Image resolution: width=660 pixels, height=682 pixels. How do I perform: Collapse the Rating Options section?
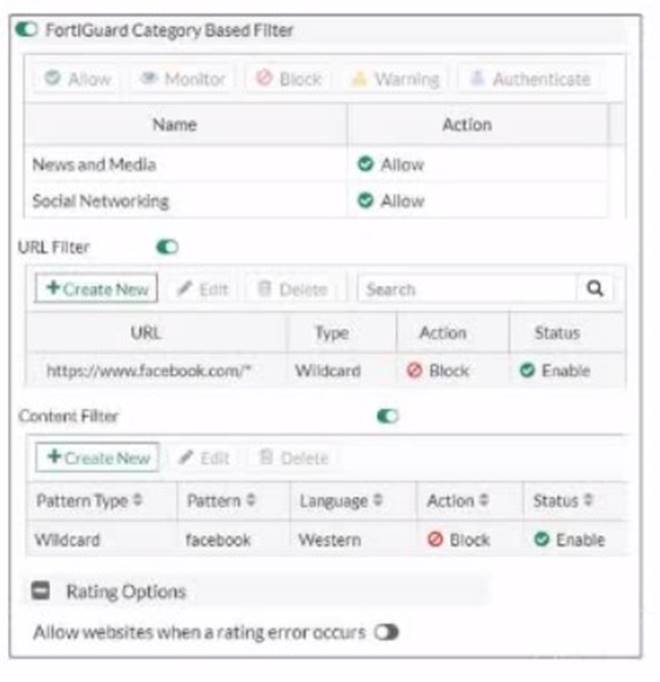coord(40,591)
